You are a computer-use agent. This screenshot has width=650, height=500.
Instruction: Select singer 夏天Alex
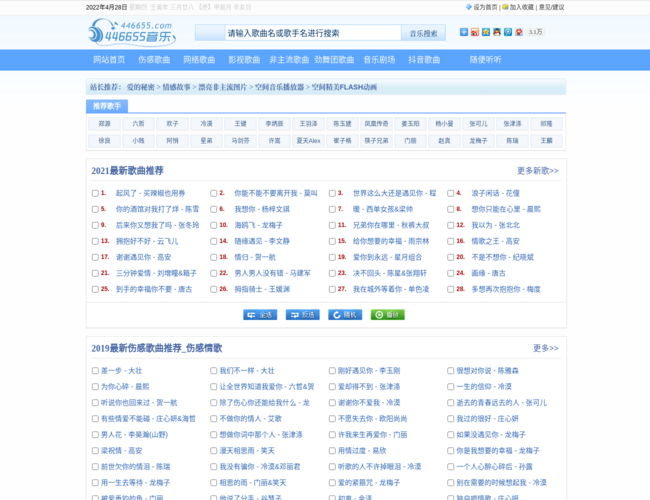click(x=308, y=141)
